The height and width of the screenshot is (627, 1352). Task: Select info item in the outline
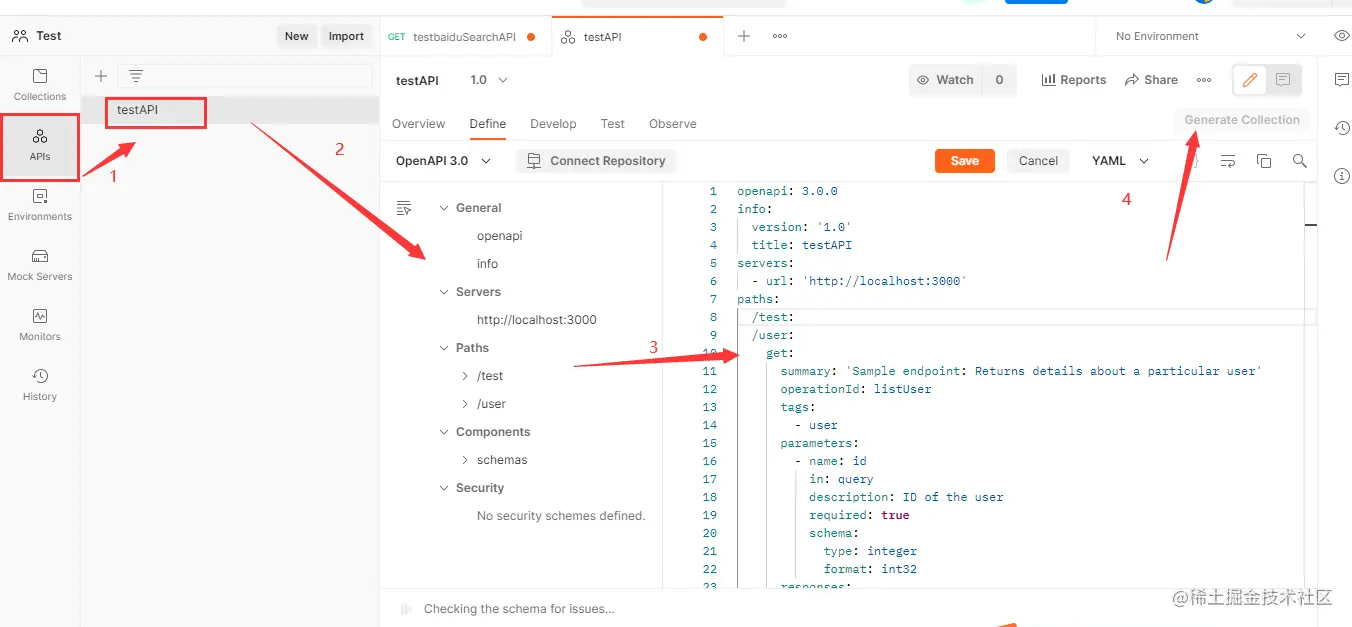tap(487, 264)
